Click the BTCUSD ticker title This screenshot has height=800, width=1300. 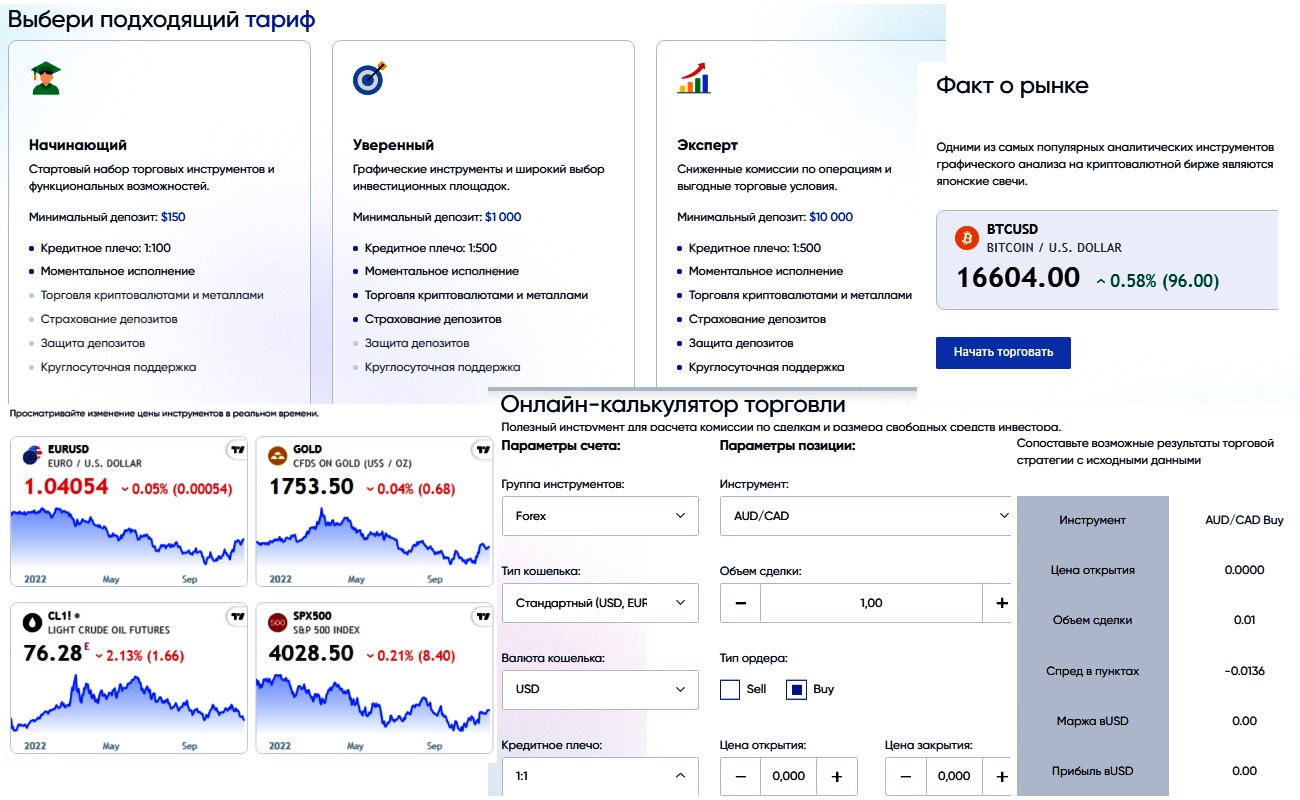click(x=1013, y=229)
